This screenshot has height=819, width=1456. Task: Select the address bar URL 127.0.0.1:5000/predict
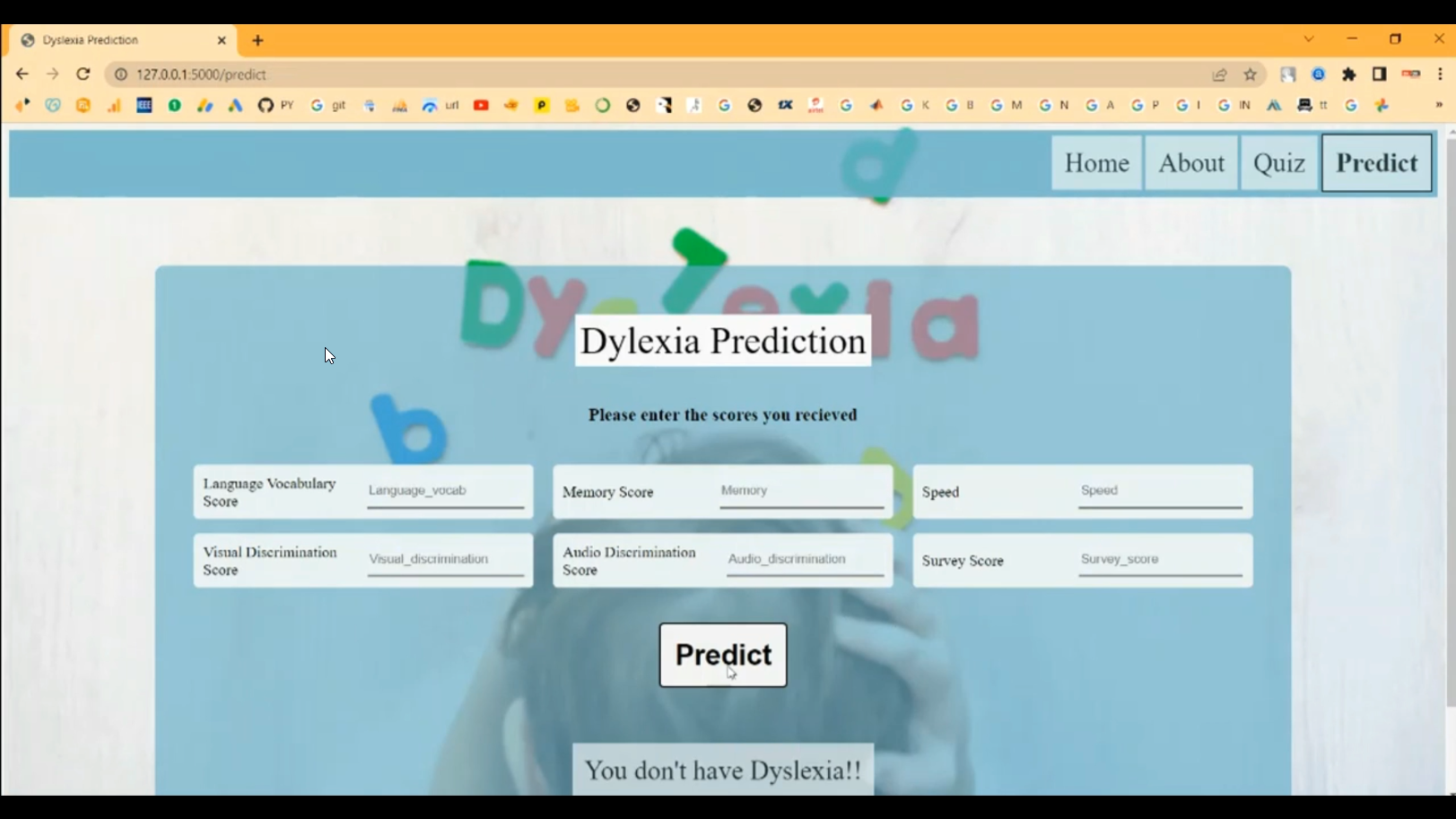pyautogui.click(x=201, y=74)
